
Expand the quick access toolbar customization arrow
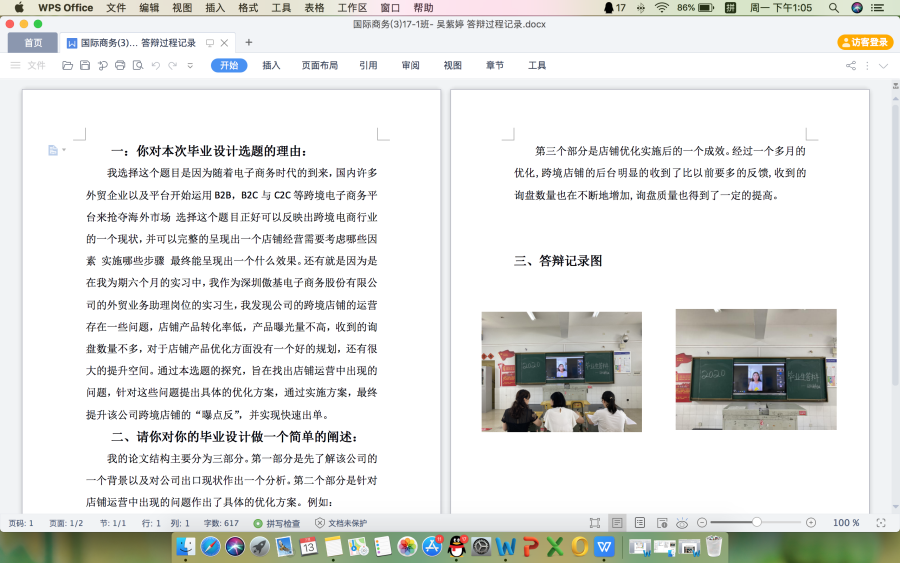[190, 65]
